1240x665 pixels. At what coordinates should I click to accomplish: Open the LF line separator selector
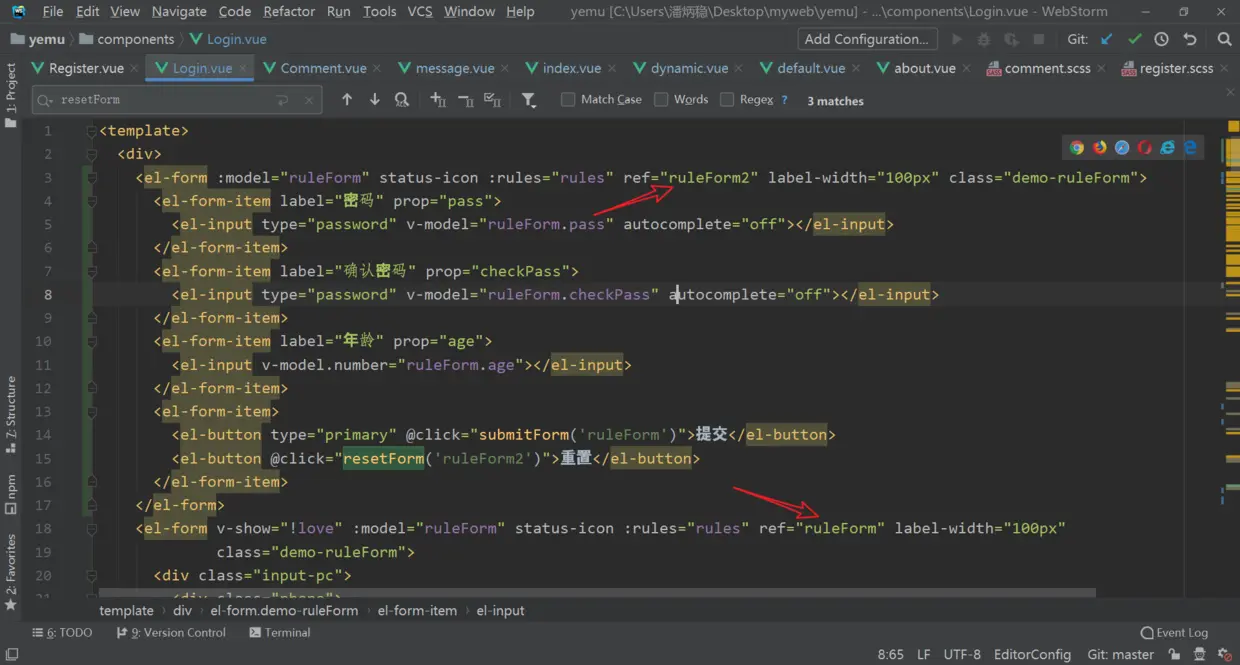pyautogui.click(x=923, y=654)
